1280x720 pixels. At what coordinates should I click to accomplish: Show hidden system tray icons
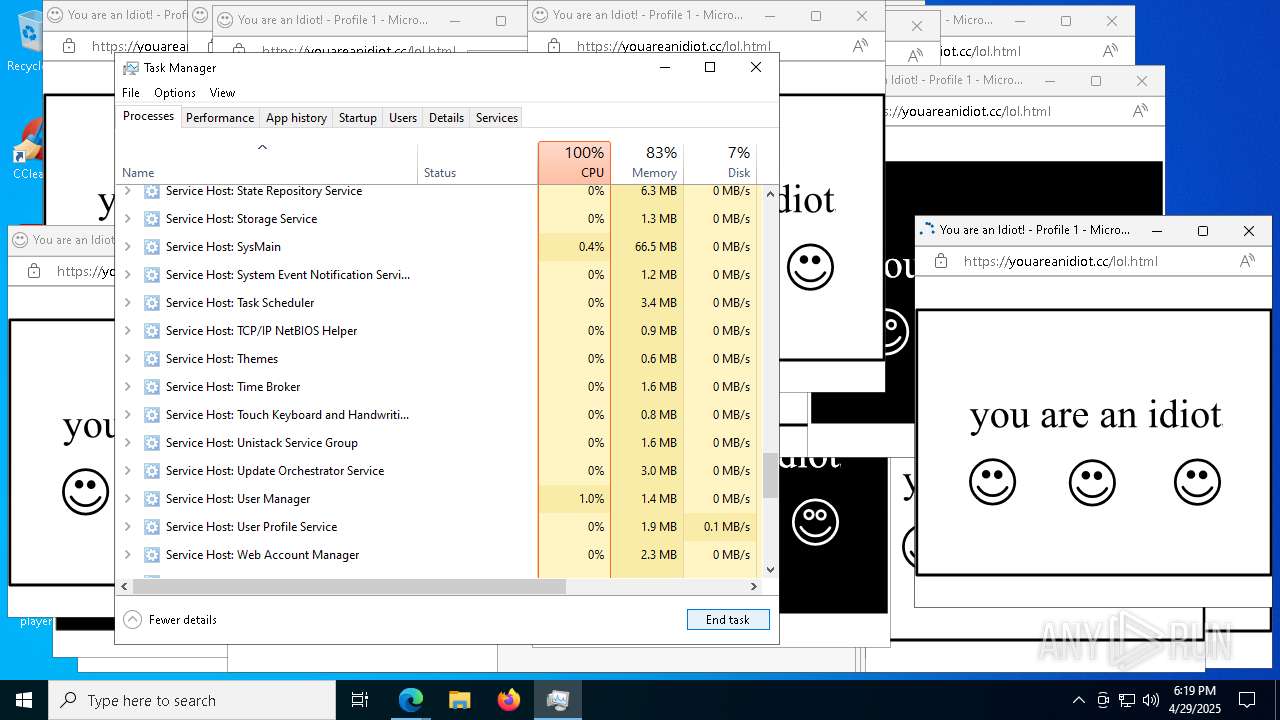coord(1078,700)
